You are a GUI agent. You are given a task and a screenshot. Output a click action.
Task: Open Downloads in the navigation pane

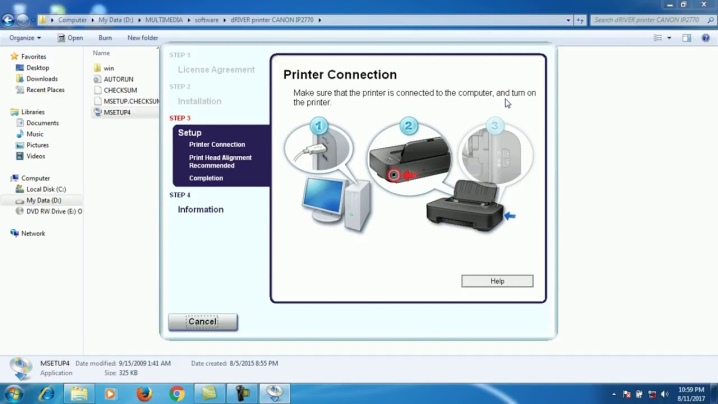(x=41, y=79)
